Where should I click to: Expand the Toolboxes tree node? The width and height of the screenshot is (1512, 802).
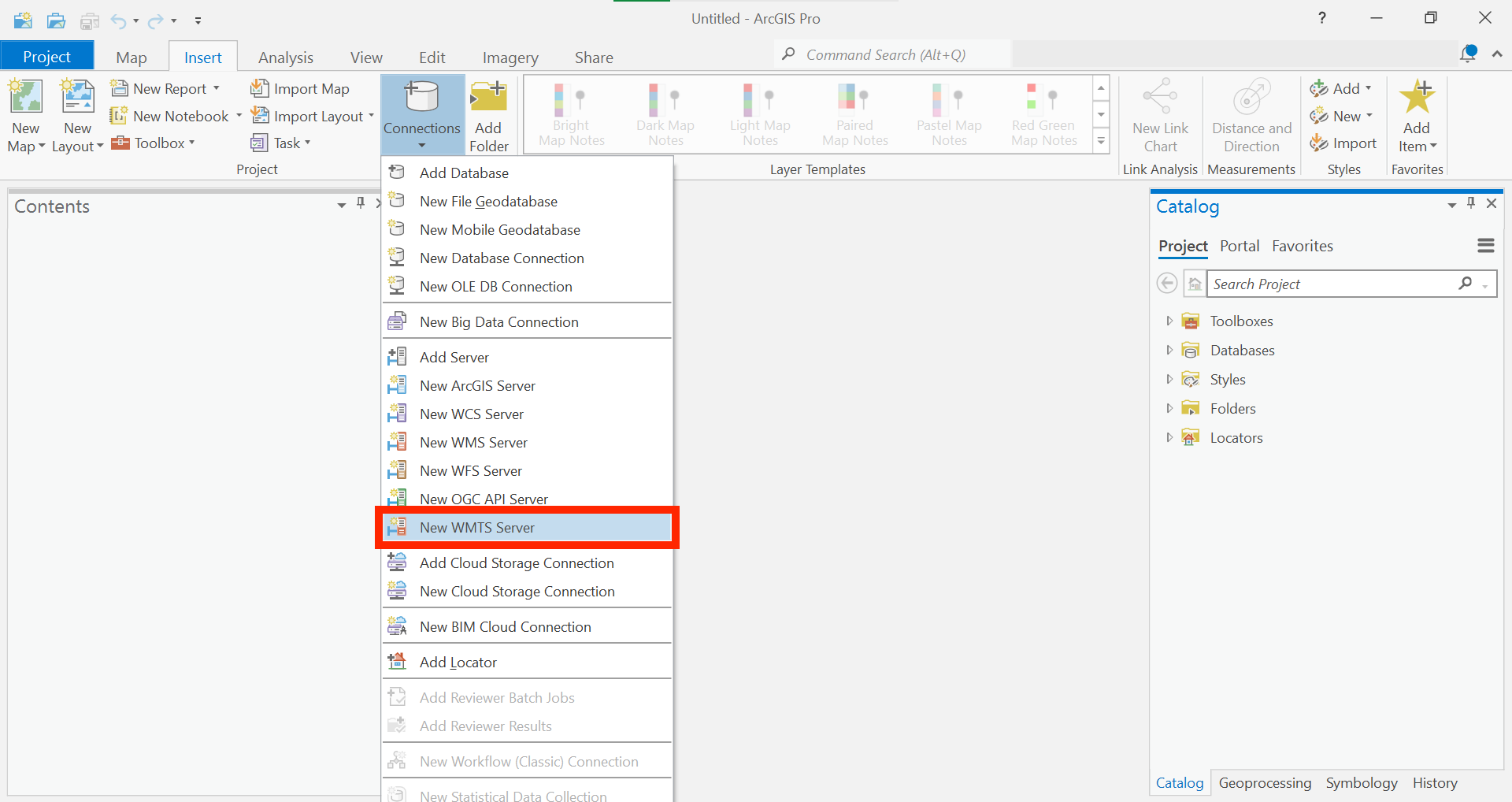[x=1169, y=321]
